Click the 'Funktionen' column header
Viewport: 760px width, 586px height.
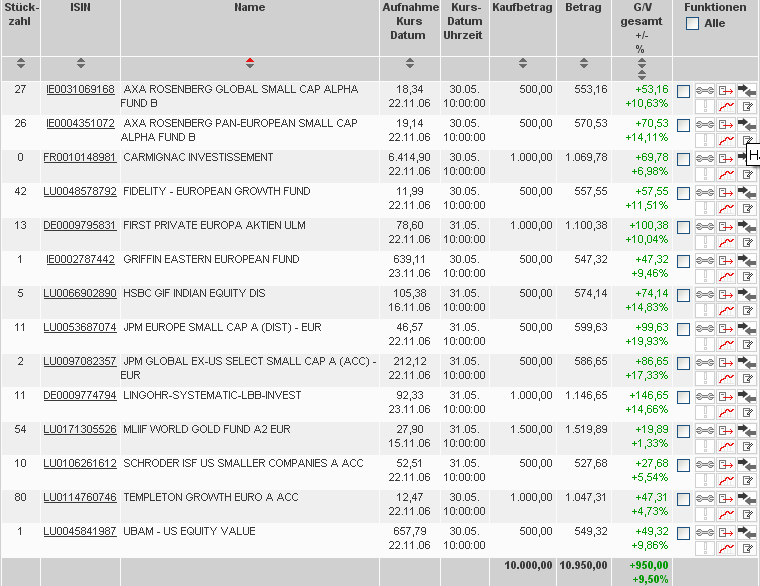coord(715,7)
